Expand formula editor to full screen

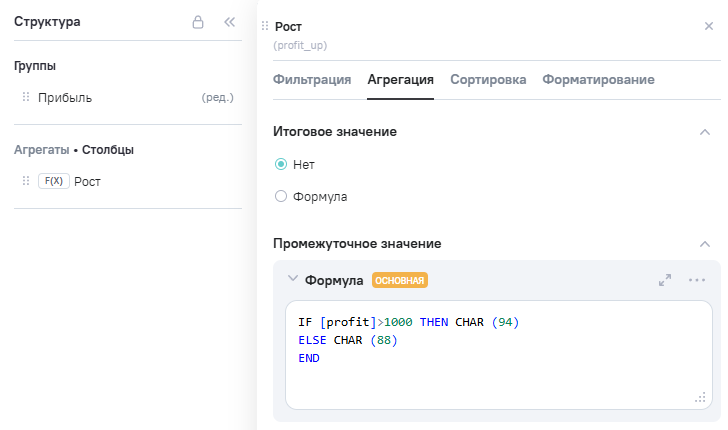tap(665, 280)
